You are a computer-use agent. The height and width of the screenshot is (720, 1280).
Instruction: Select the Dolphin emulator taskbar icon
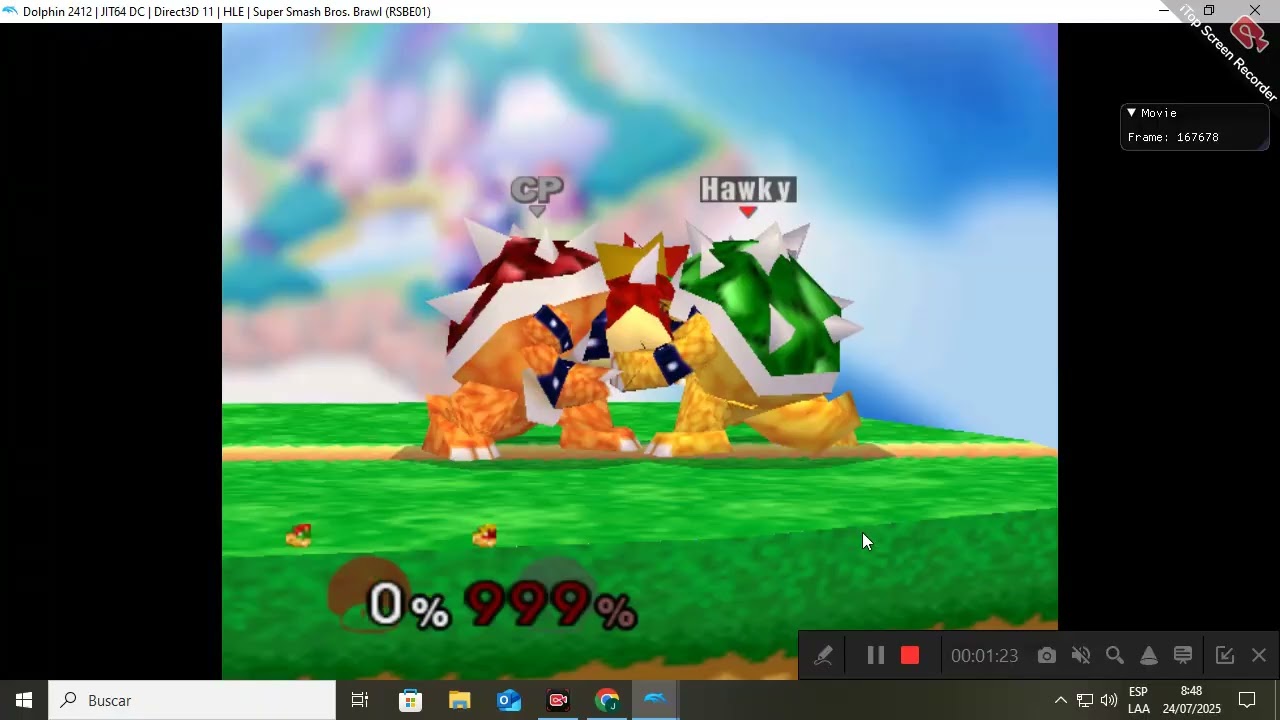pyautogui.click(x=655, y=700)
